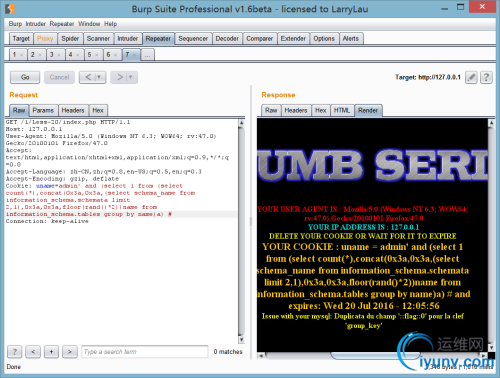The height and width of the screenshot is (378, 500).
Task: Open the Help menu
Action: pyautogui.click(x=110, y=24)
